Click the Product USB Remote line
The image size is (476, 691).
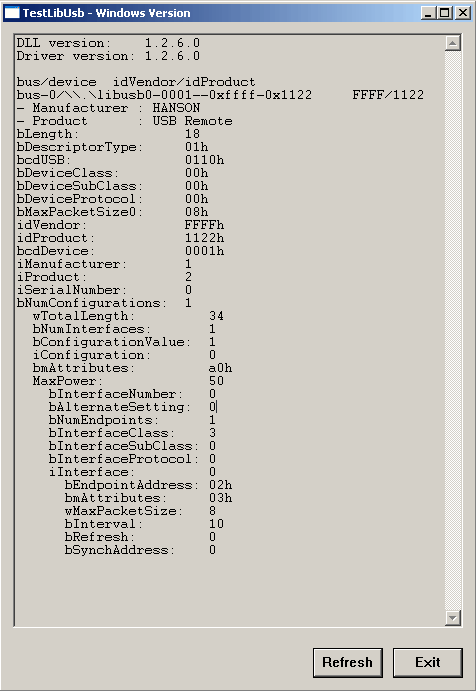[124, 121]
